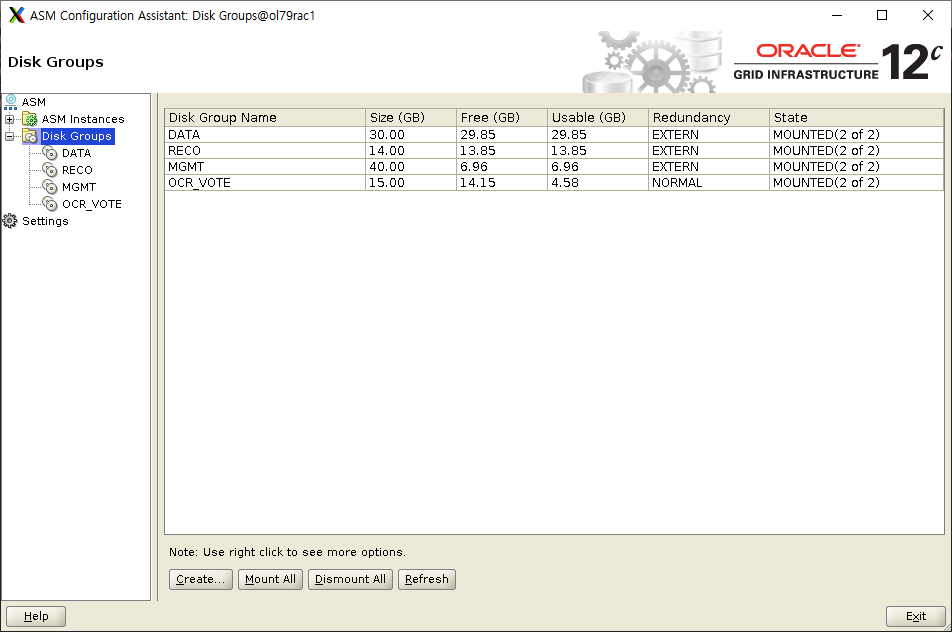
Task: Select Disk Groups node in the tree
Action: pos(76,136)
